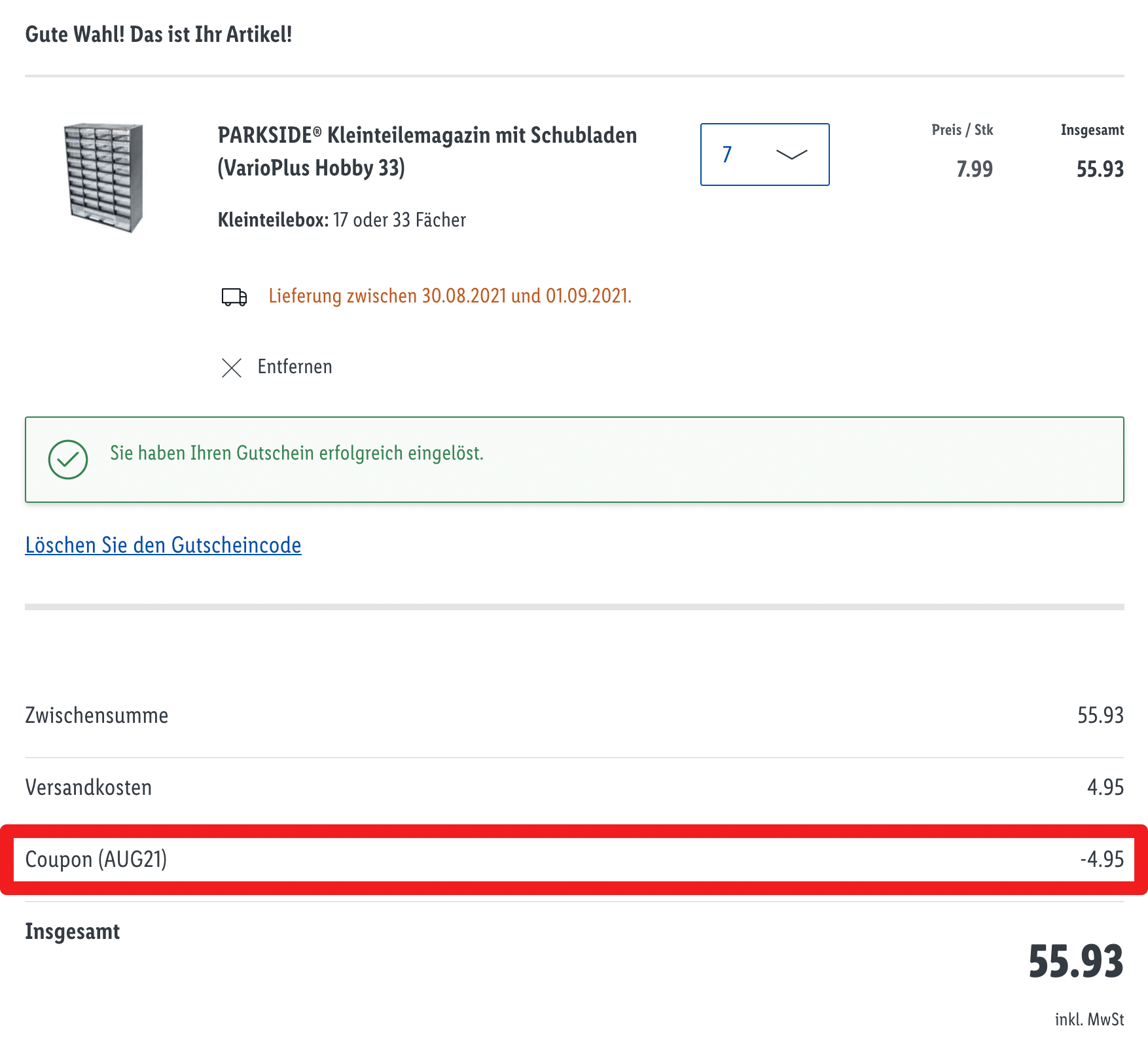Click the delivery truck icon

coord(234,297)
